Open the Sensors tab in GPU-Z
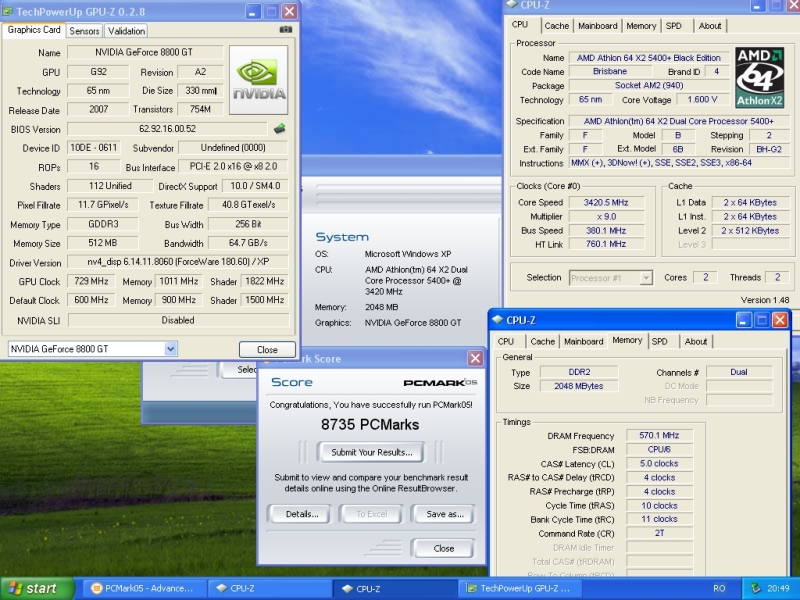Viewport: 800px width, 600px height. point(84,31)
